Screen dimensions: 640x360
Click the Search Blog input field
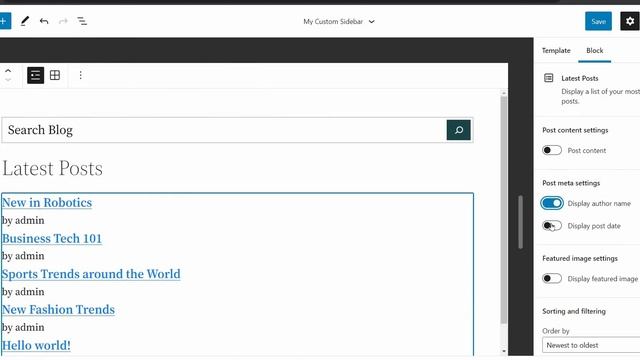[224, 130]
